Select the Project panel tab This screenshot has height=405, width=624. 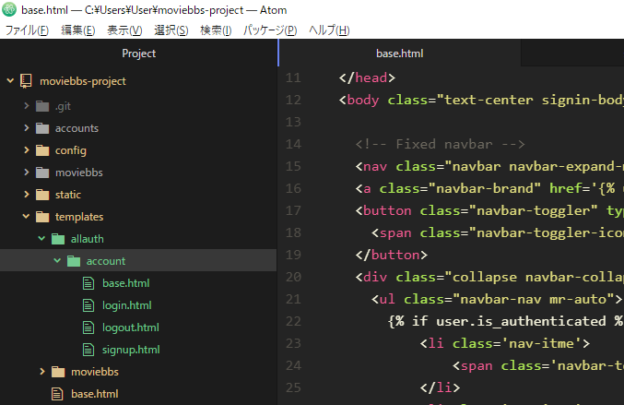click(x=138, y=53)
